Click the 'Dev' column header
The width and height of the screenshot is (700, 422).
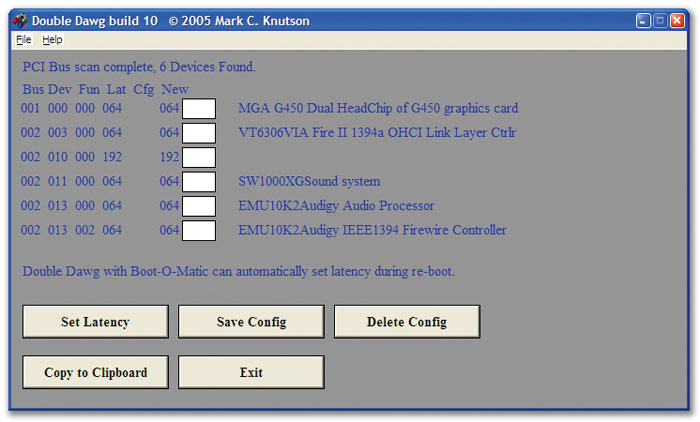point(59,89)
